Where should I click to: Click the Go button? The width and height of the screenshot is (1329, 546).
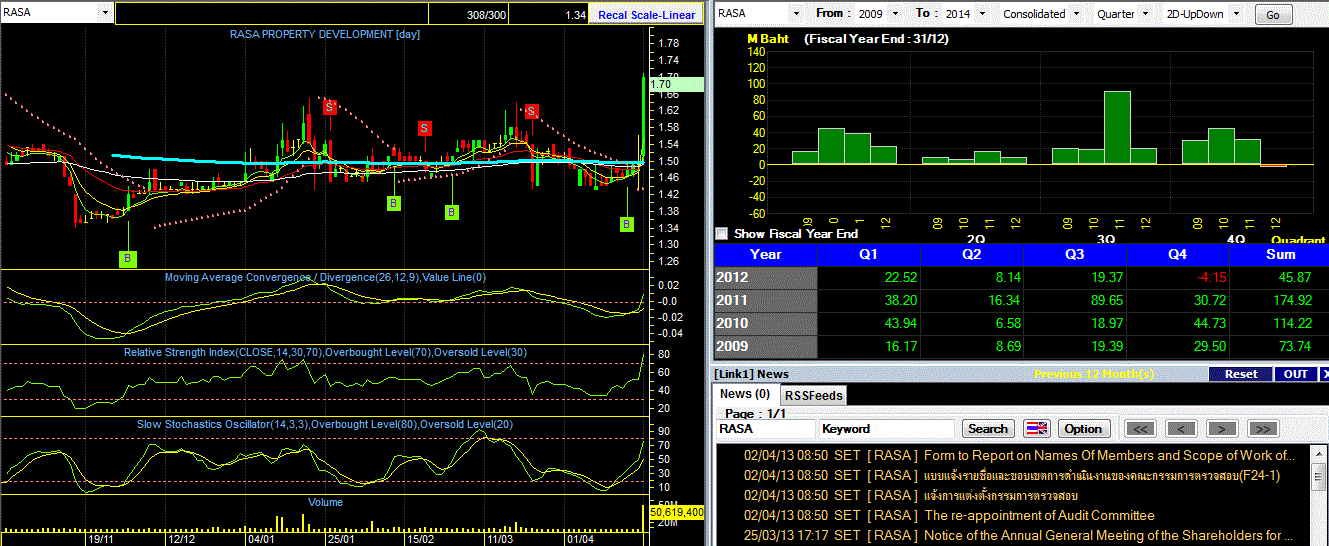point(1273,15)
